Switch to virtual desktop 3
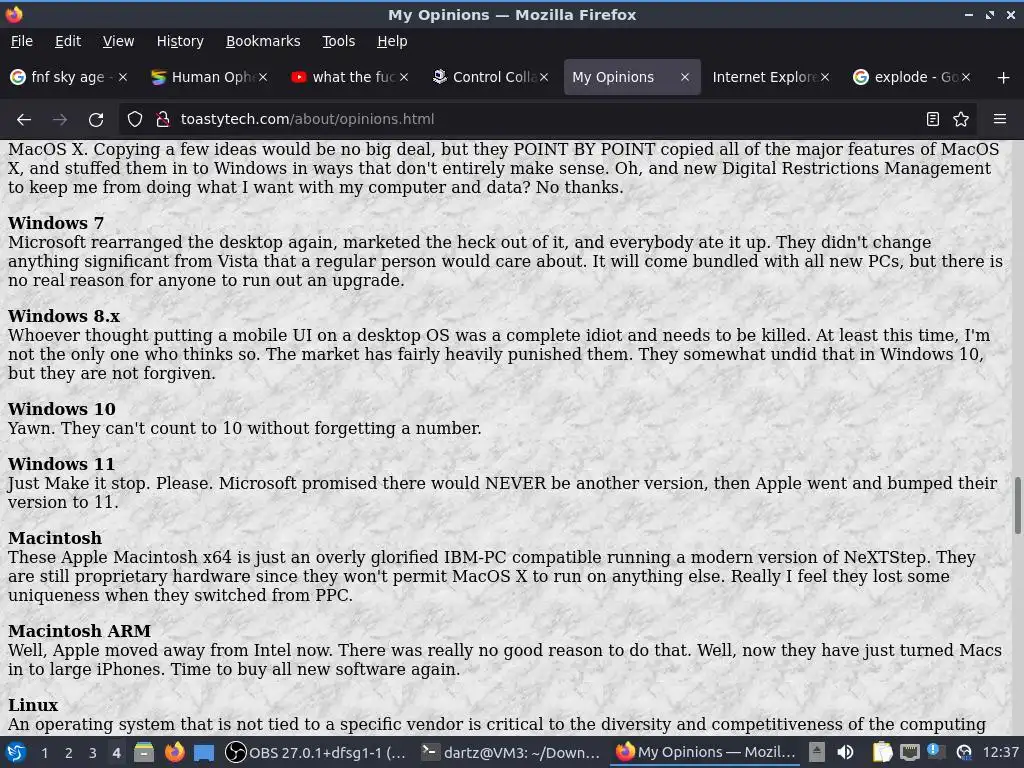 coord(93,753)
